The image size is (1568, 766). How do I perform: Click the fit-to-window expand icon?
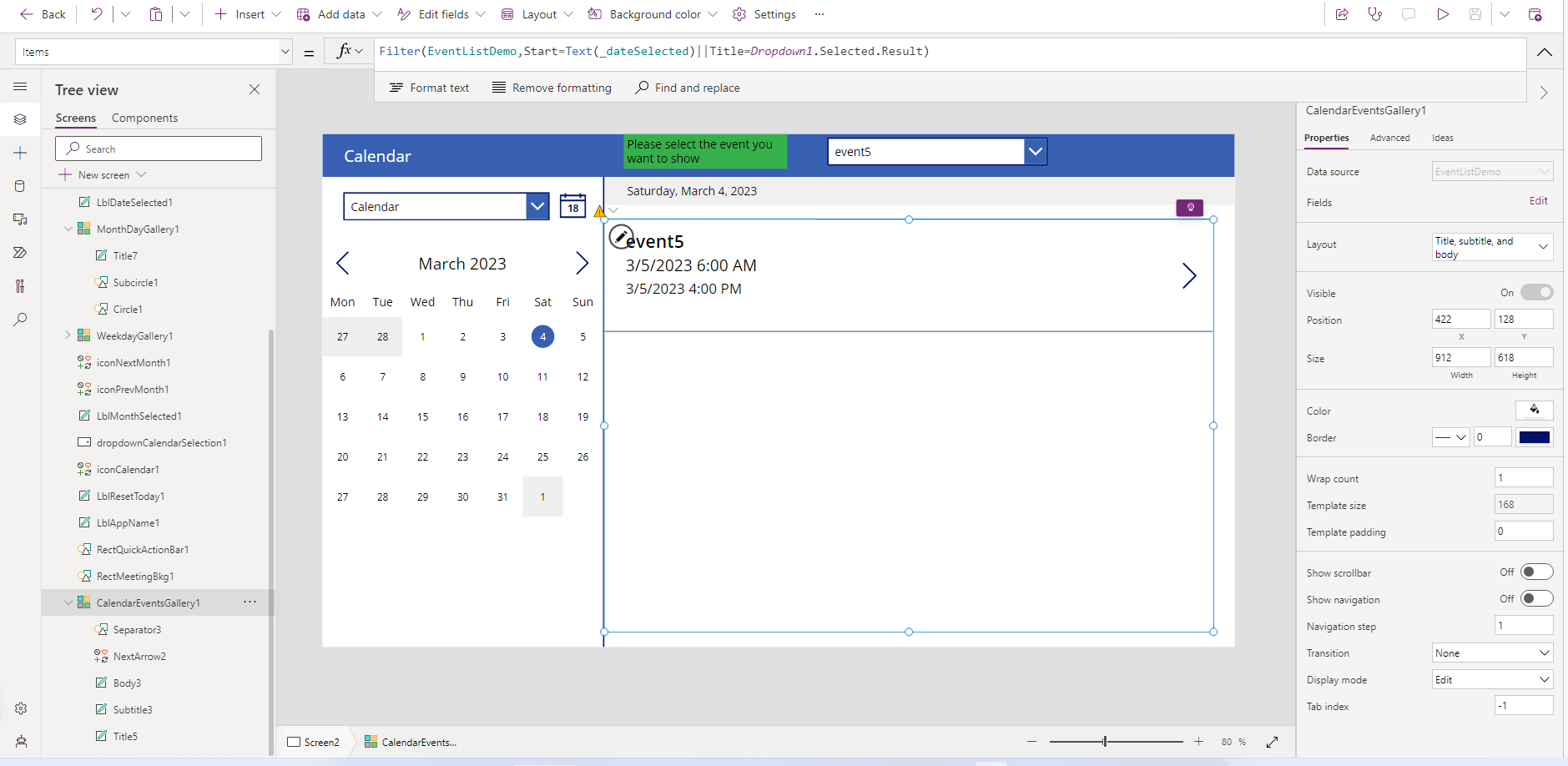tap(1272, 742)
